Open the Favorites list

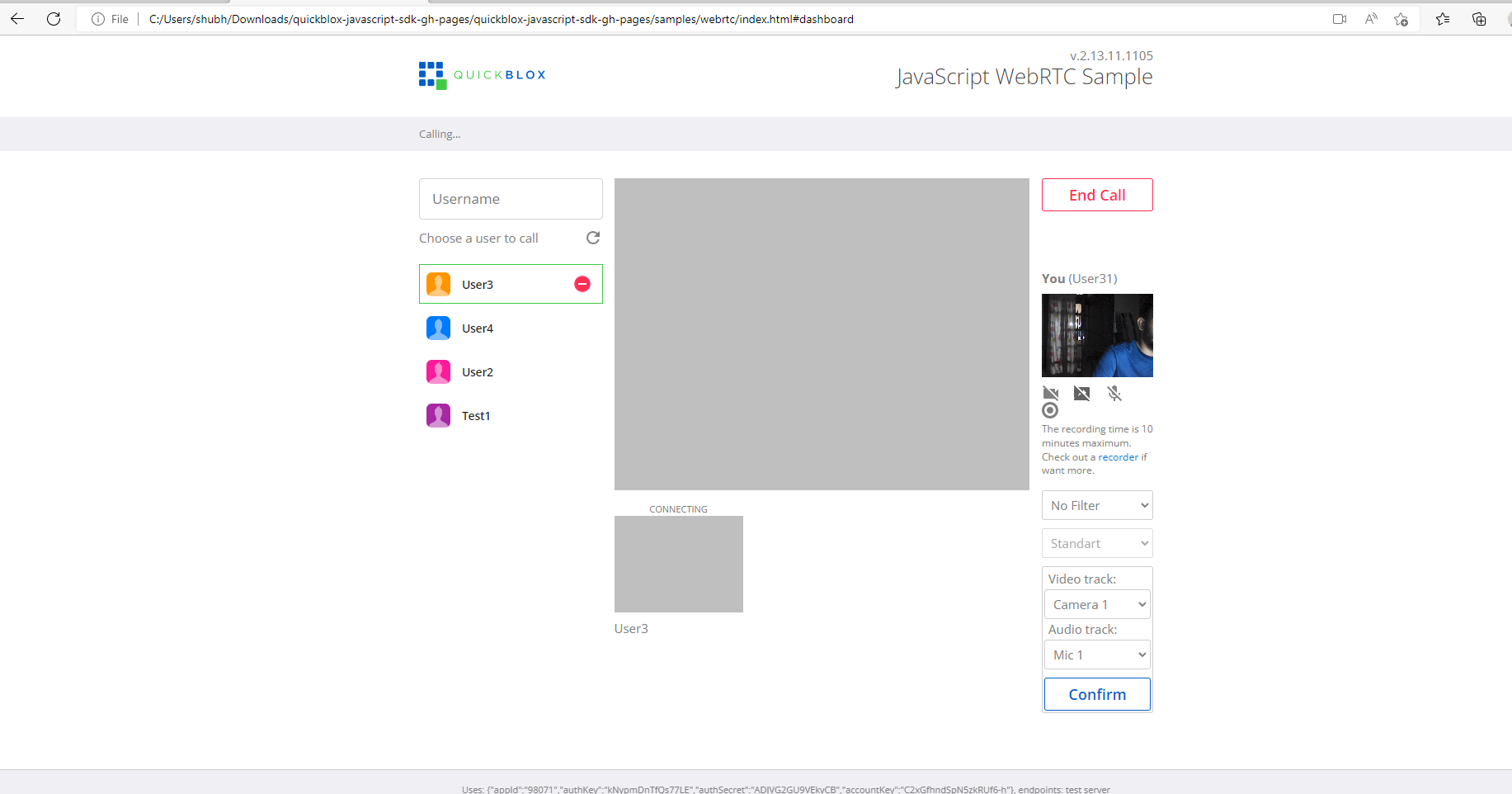tap(1443, 19)
